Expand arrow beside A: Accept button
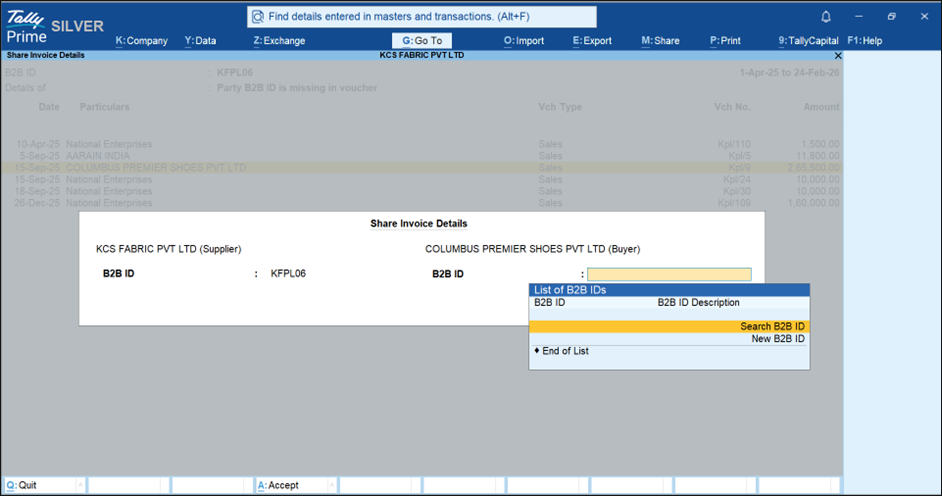This screenshot has height=496, width=942. [332, 485]
